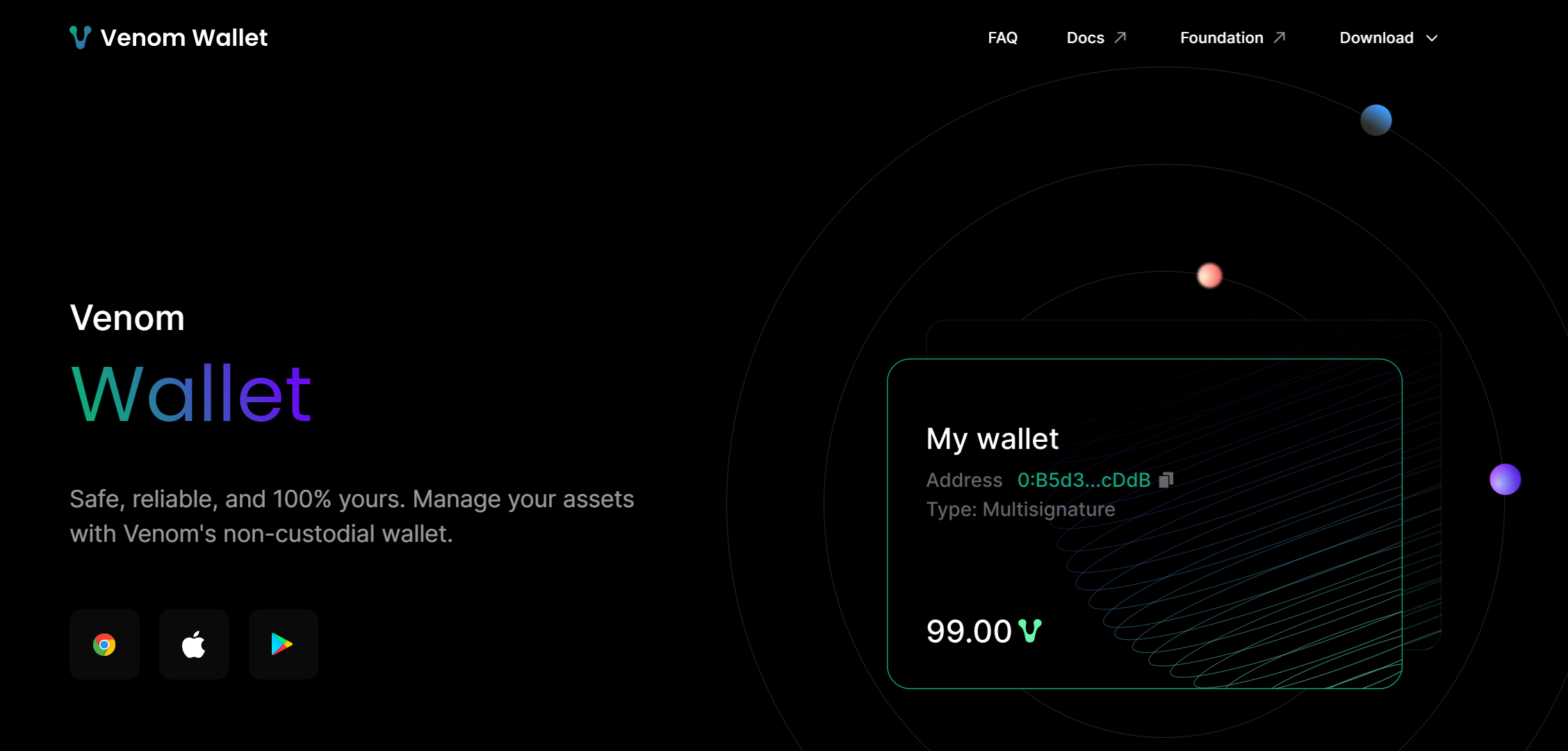Click the external arrow next to Docs
The height and width of the screenshot is (751, 1568).
point(1120,38)
